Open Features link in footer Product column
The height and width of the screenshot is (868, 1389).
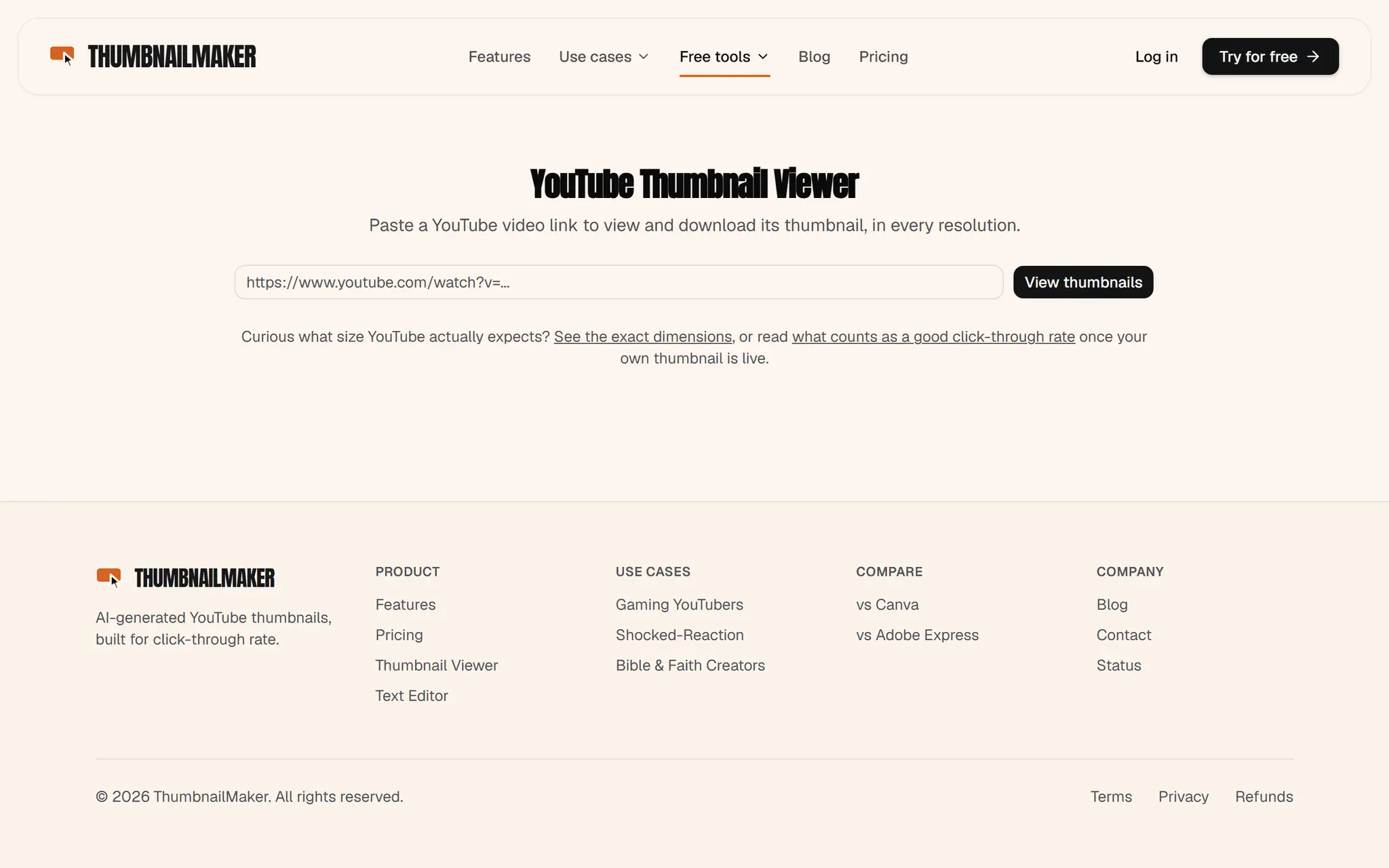tap(406, 604)
